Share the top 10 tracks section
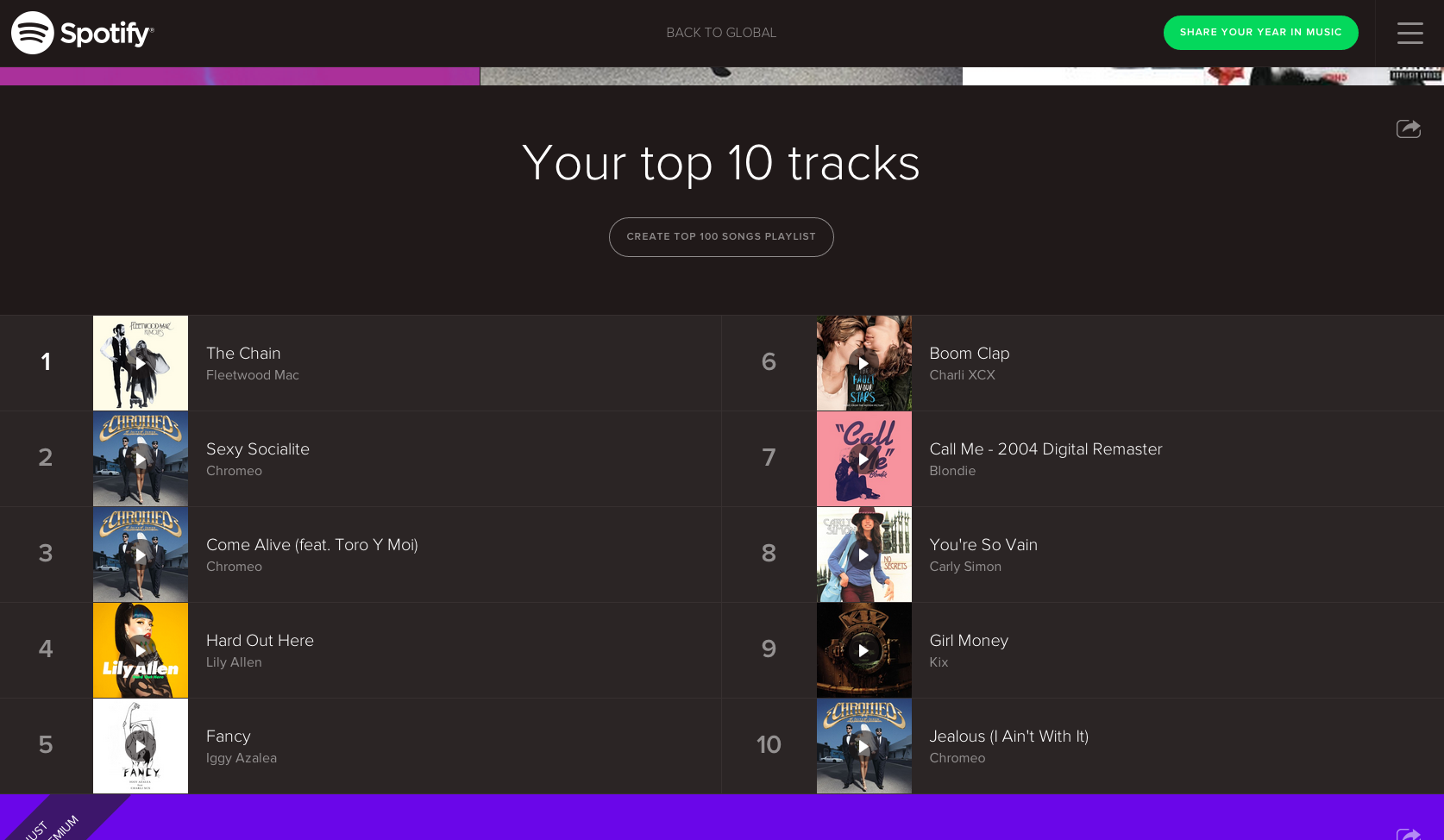Screen dimensions: 1444x840 click(x=1409, y=129)
